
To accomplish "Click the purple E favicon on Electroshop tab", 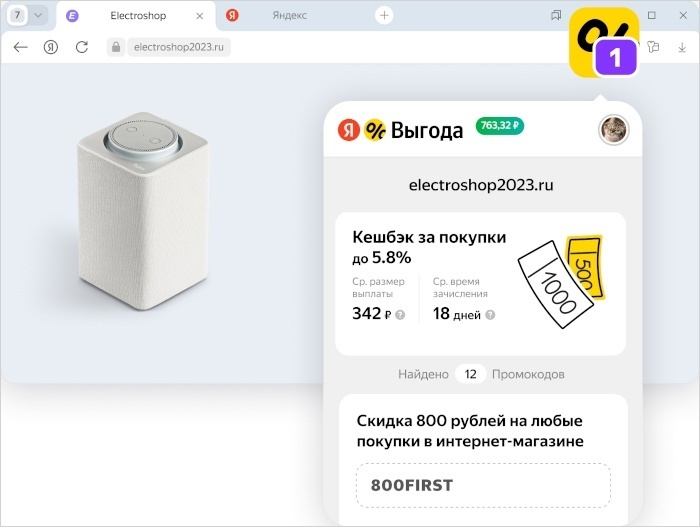I will [72, 16].
